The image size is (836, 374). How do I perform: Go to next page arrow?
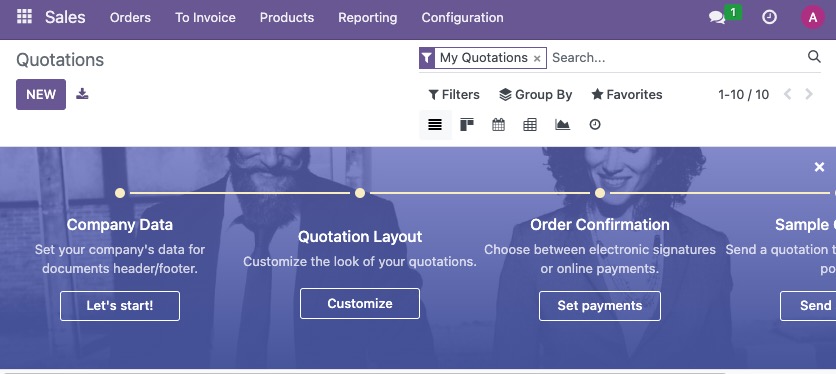coord(809,94)
